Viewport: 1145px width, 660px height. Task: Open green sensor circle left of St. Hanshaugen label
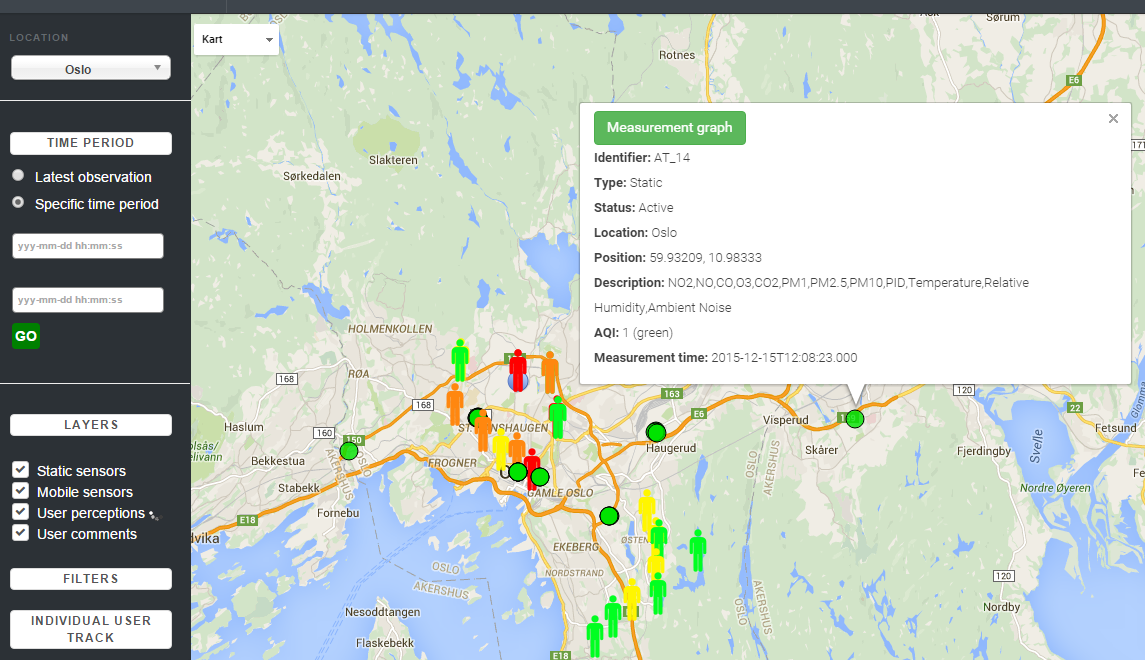pyautogui.click(x=476, y=418)
